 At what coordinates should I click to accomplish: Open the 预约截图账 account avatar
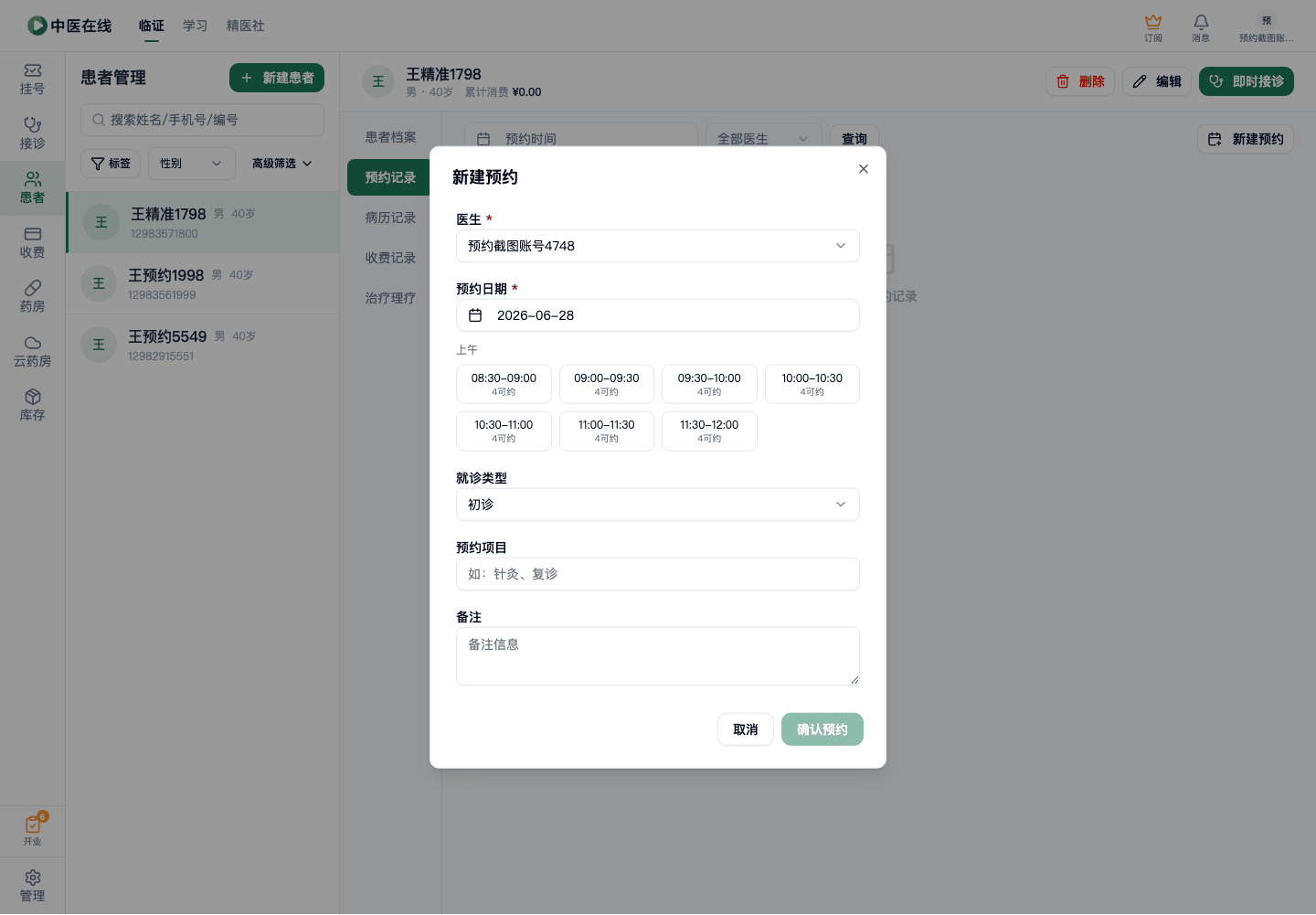(1266, 27)
